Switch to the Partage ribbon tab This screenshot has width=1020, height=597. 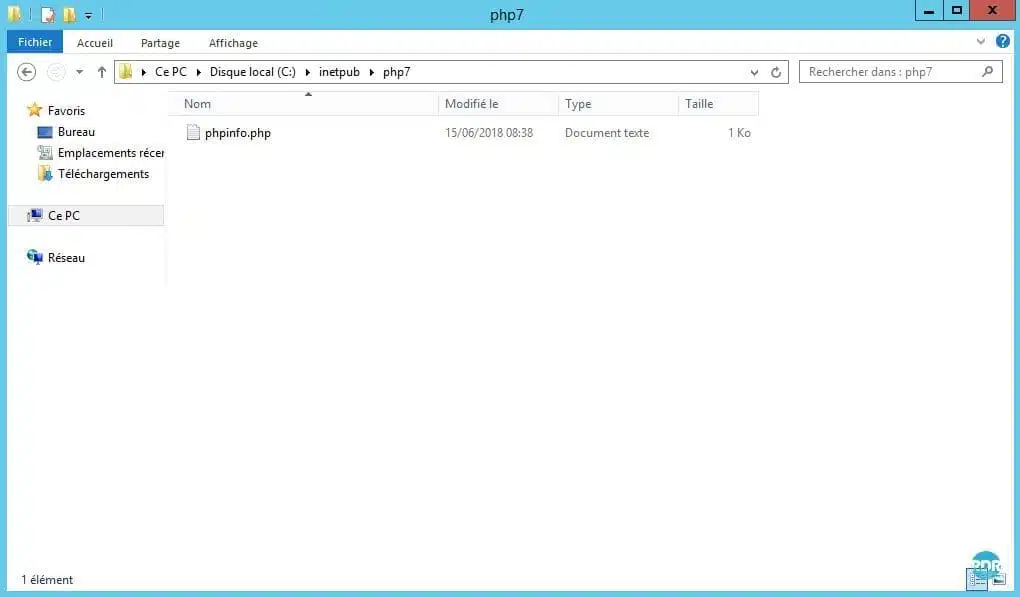click(160, 43)
